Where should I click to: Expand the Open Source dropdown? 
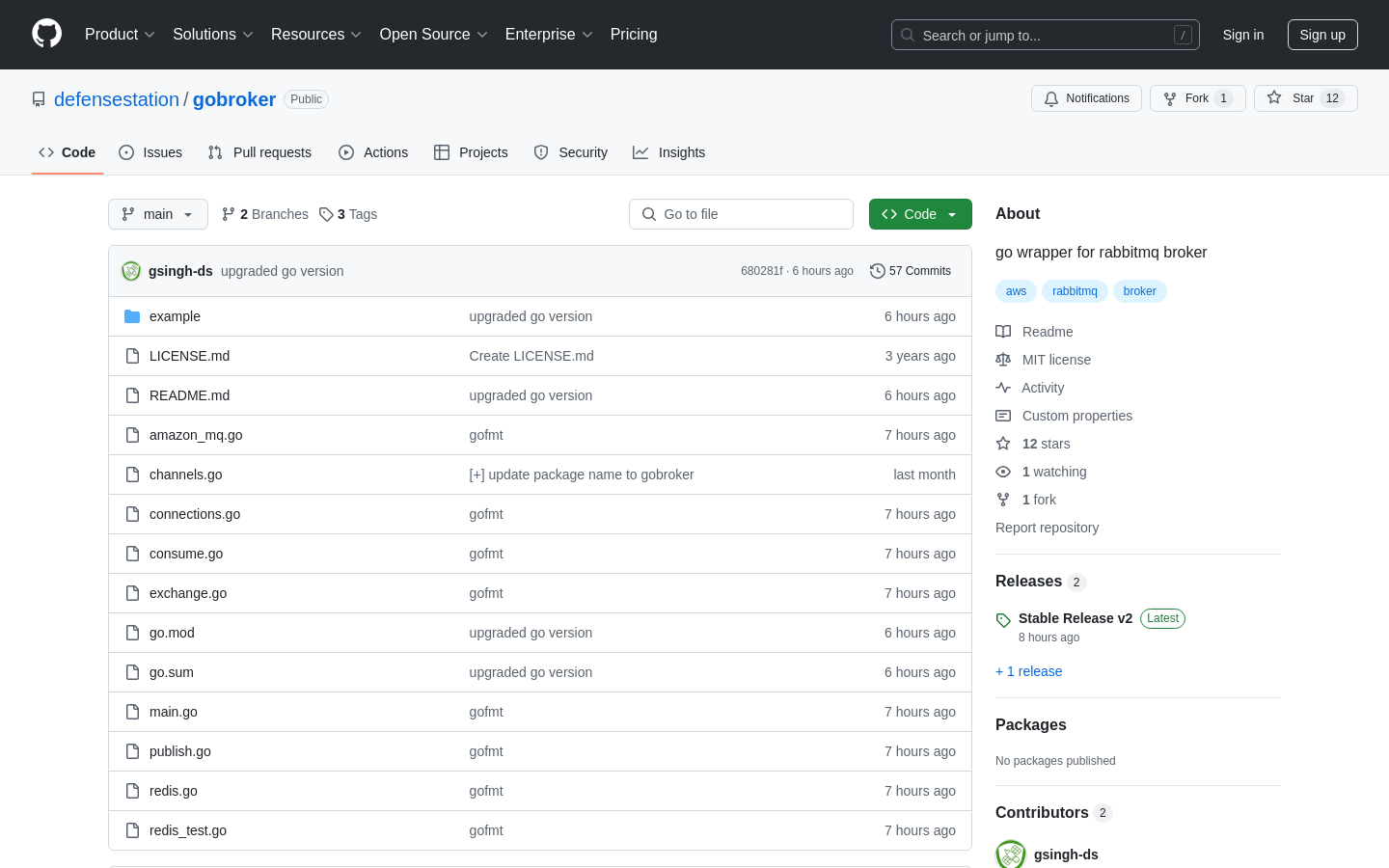[x=434, y=35]
